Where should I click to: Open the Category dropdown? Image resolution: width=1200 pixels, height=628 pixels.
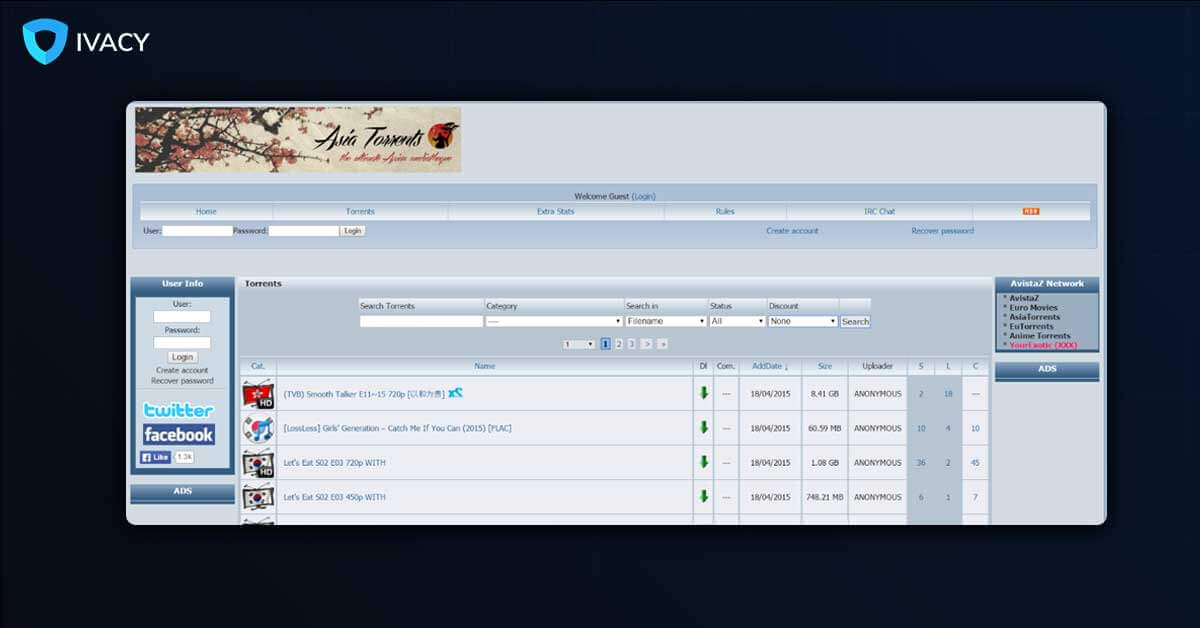554,321
